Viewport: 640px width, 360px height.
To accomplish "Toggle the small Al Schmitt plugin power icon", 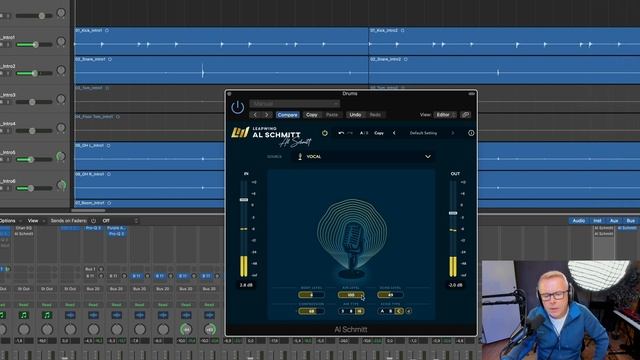I will pyautogui.click(x=324, y=133).
